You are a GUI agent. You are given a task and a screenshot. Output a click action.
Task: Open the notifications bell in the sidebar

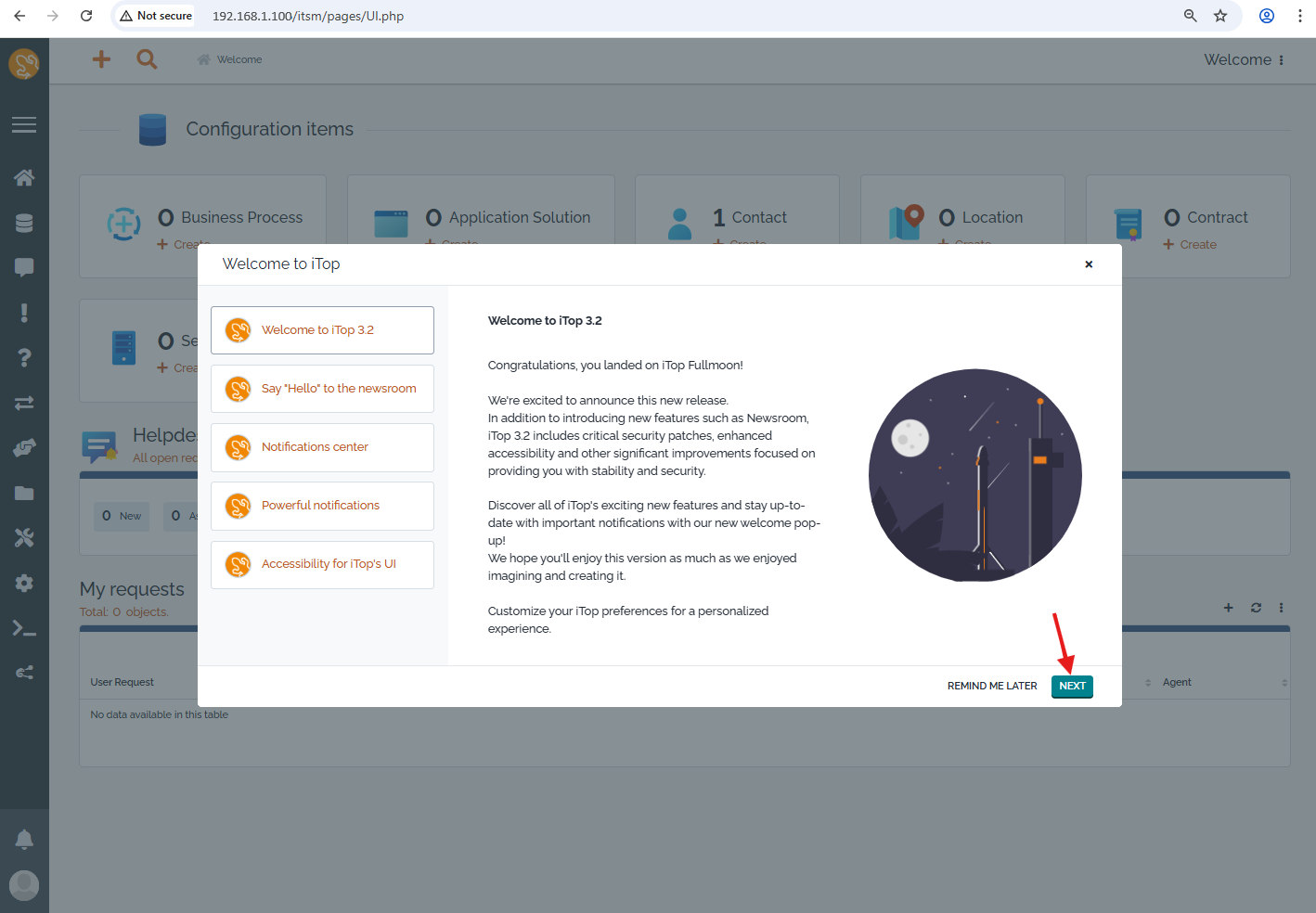click(x=24, y=840)
